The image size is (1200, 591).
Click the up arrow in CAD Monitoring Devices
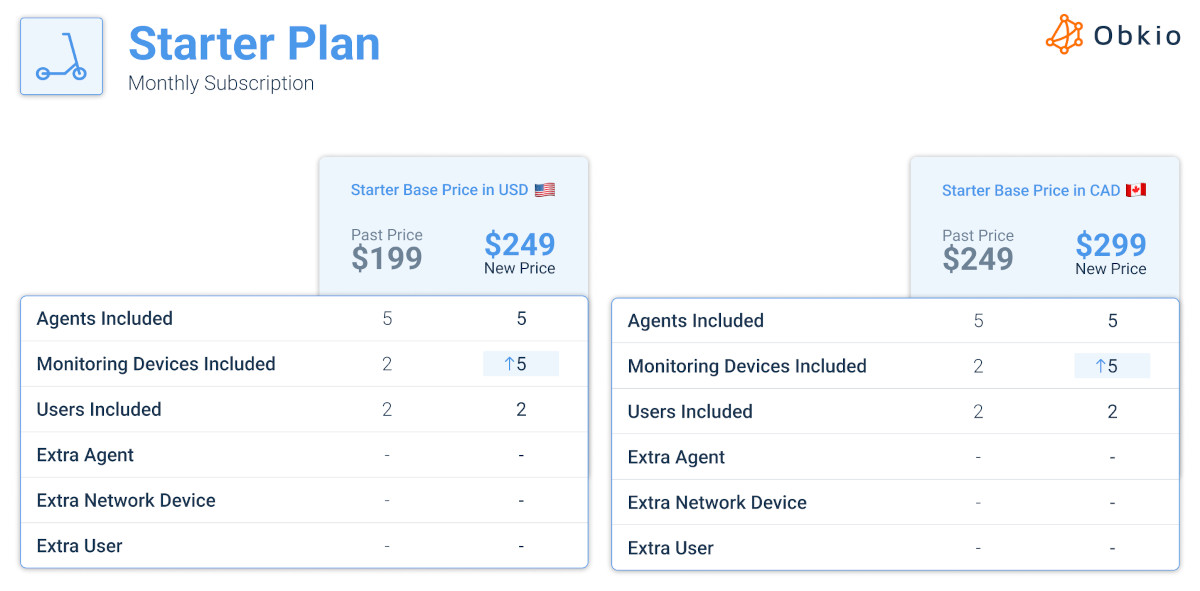pos(1100,366)
